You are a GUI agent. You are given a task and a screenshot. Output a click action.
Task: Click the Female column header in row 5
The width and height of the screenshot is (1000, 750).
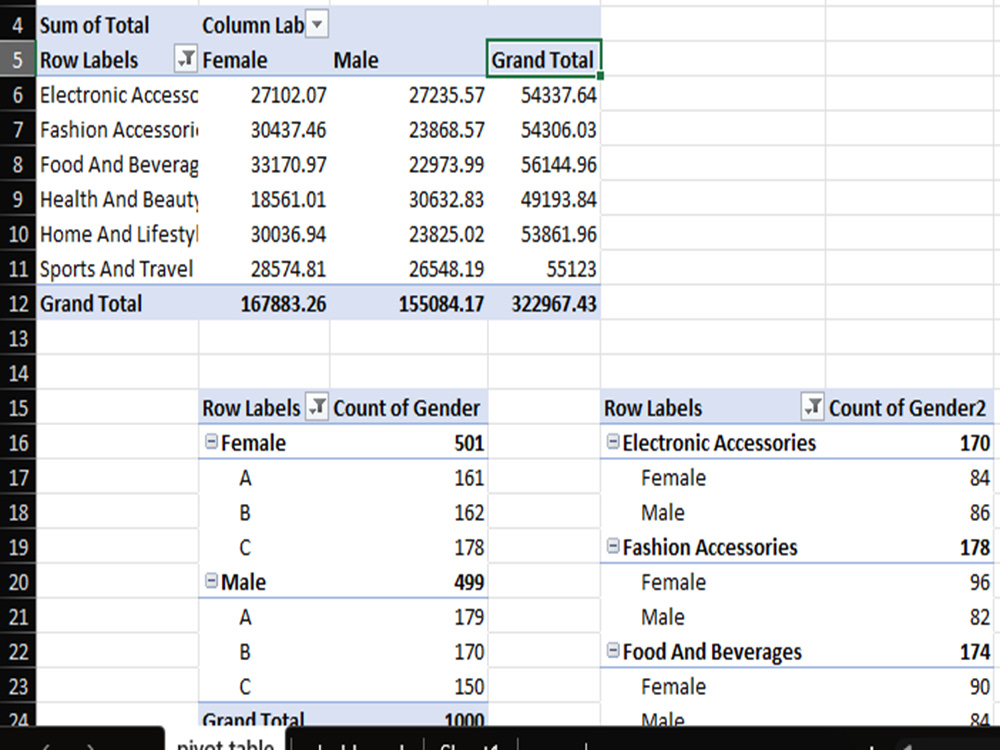point(264,59)
